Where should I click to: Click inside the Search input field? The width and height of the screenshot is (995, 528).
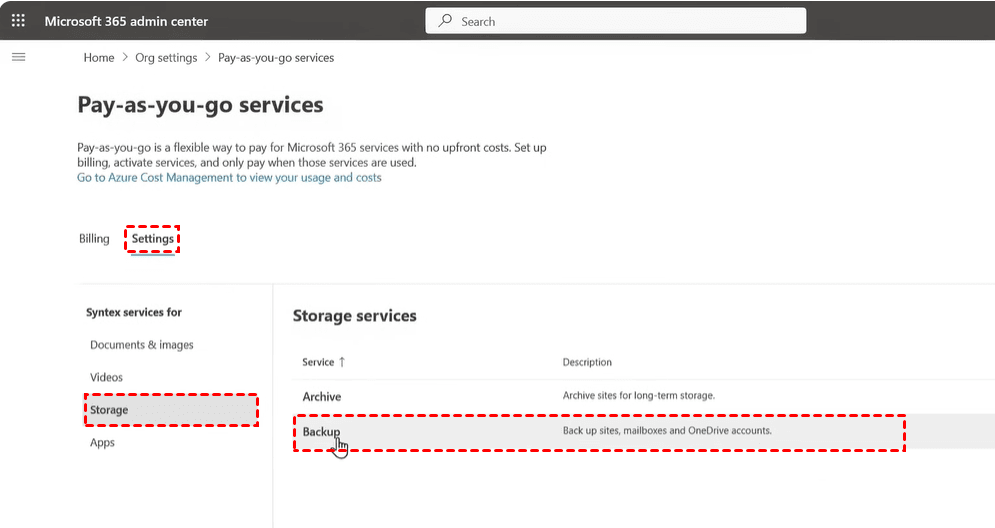[620, 21]
